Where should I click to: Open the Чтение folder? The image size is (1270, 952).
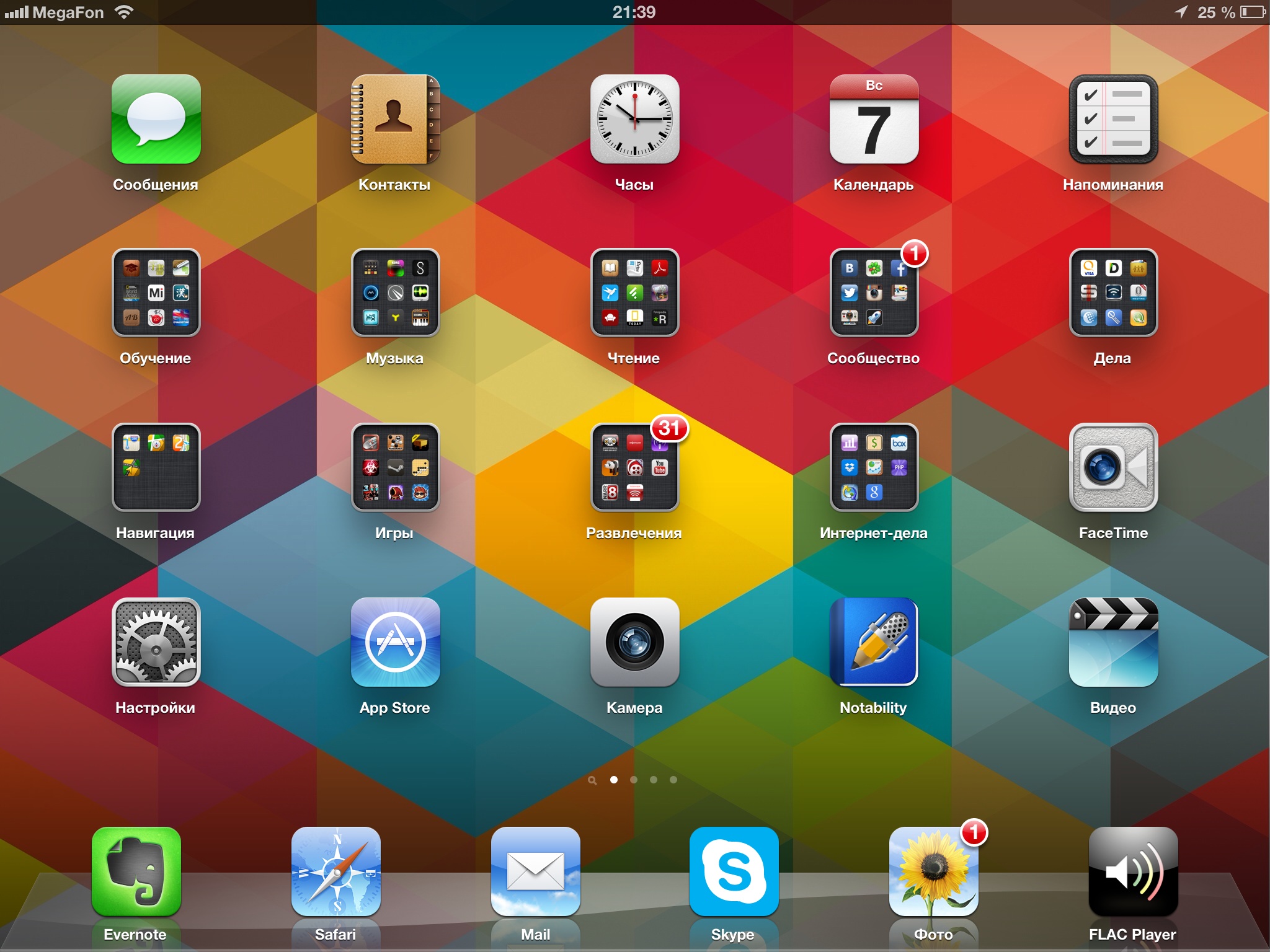click(634, 293)
